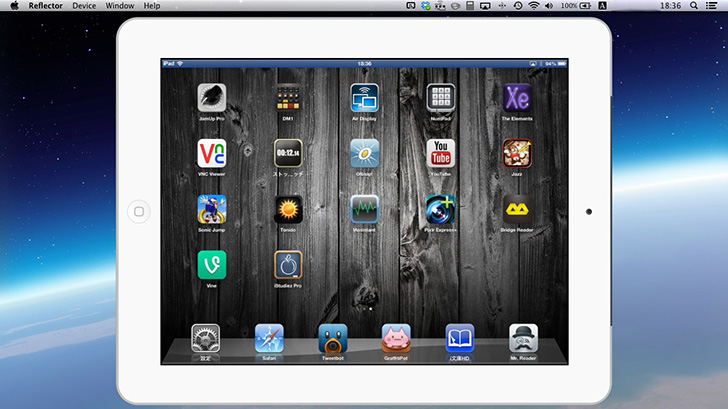Viewport: 728px width, 409px height.
Task: Open the Jazz app icon
Action: [x=517, y=153]
